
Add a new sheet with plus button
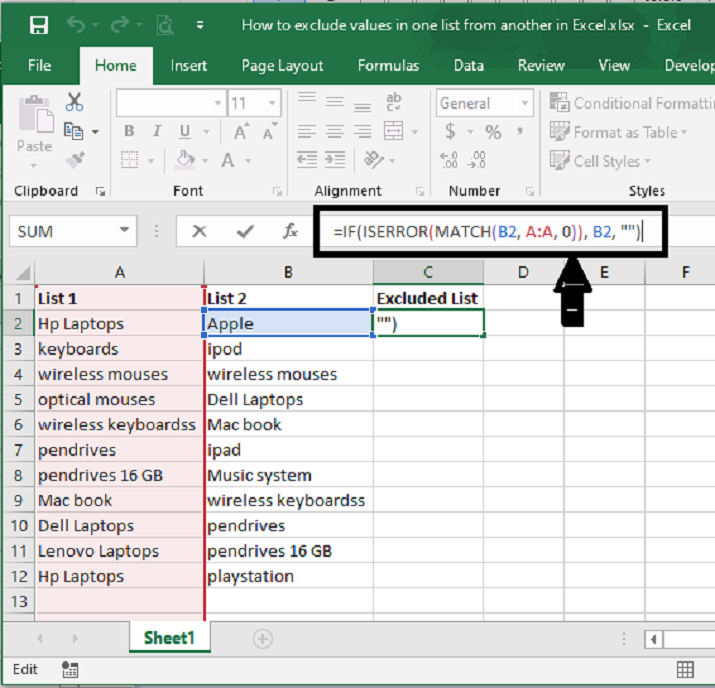(263, 639)
